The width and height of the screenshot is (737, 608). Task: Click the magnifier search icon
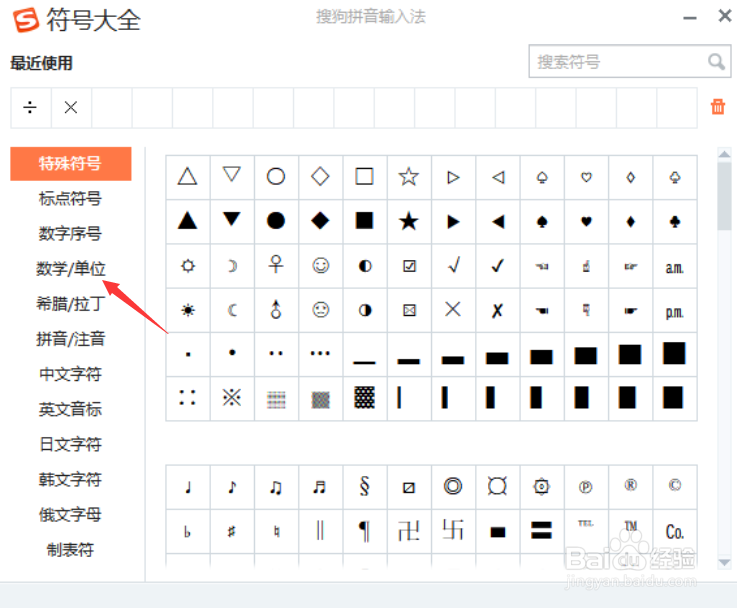716,62
